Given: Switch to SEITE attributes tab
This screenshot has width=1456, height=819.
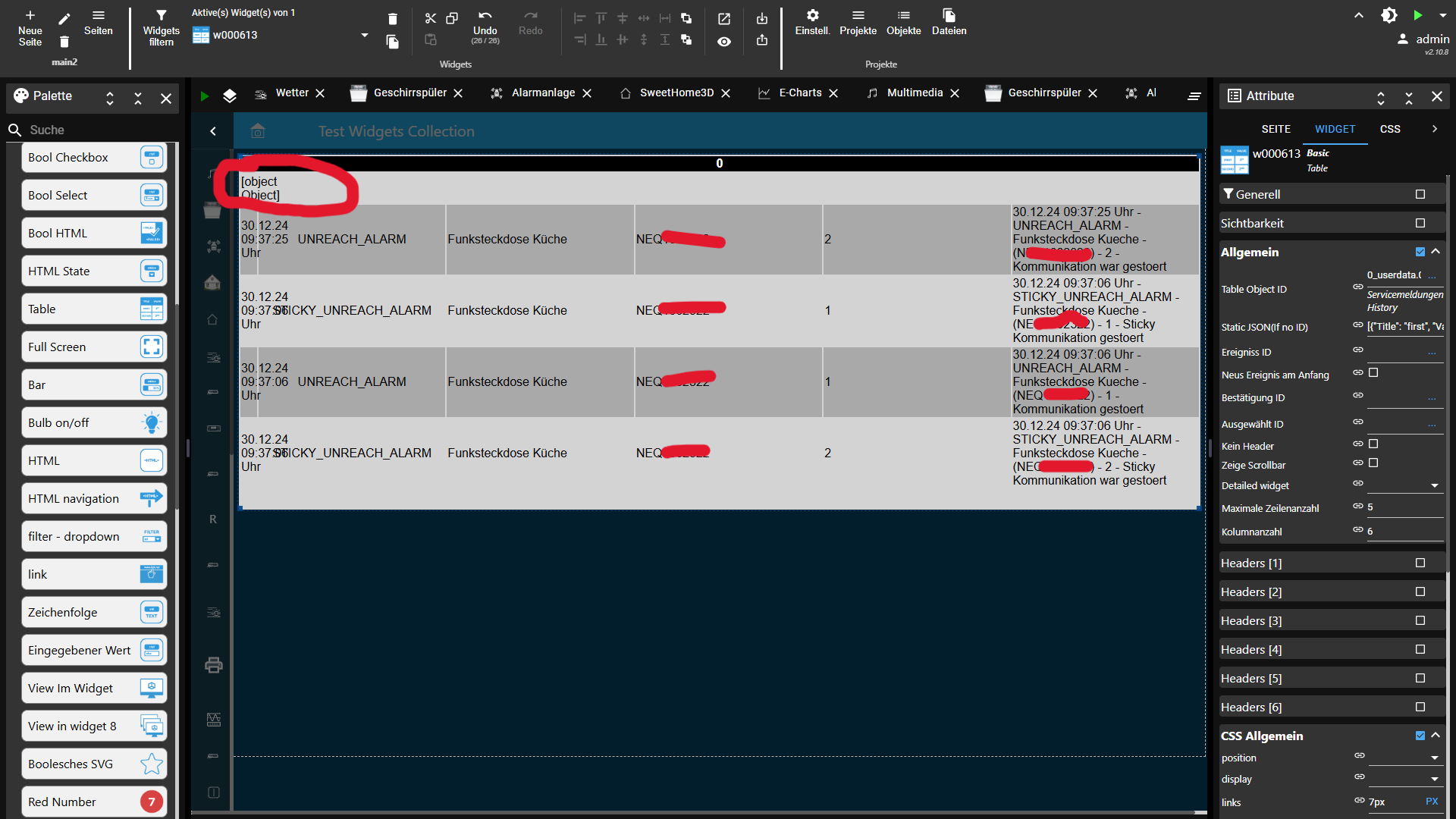Looking at the screenshot, I should coord(1276,129).
